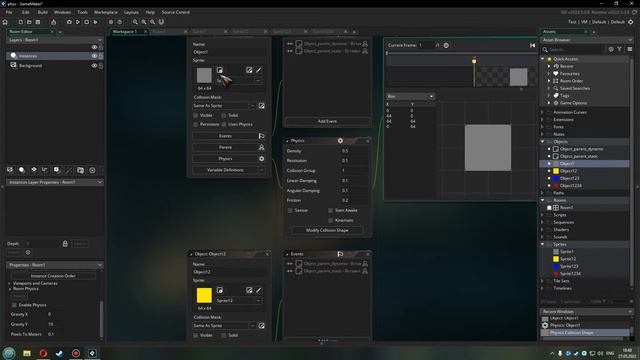
Task: Click the Asset Browser filter icon
Action: click(x=620, y=49)
